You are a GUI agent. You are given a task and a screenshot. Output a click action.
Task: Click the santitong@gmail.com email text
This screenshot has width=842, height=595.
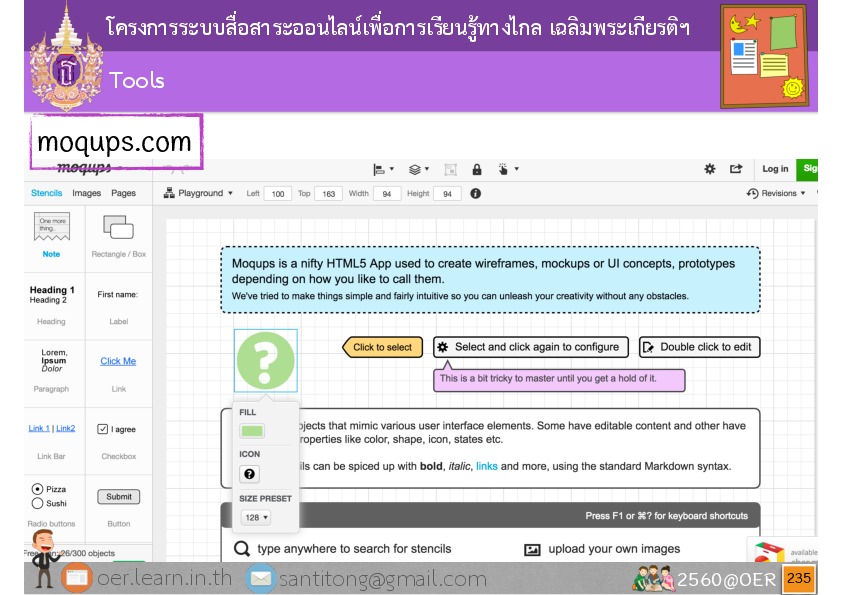coord(383,579)
